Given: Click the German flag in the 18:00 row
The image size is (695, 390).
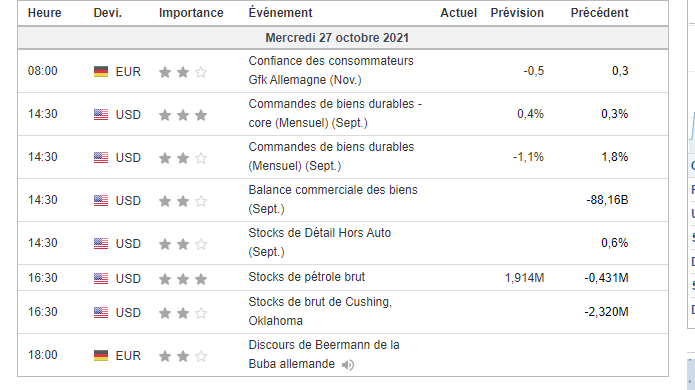Looking at the screenshot, I should (101, 355).
